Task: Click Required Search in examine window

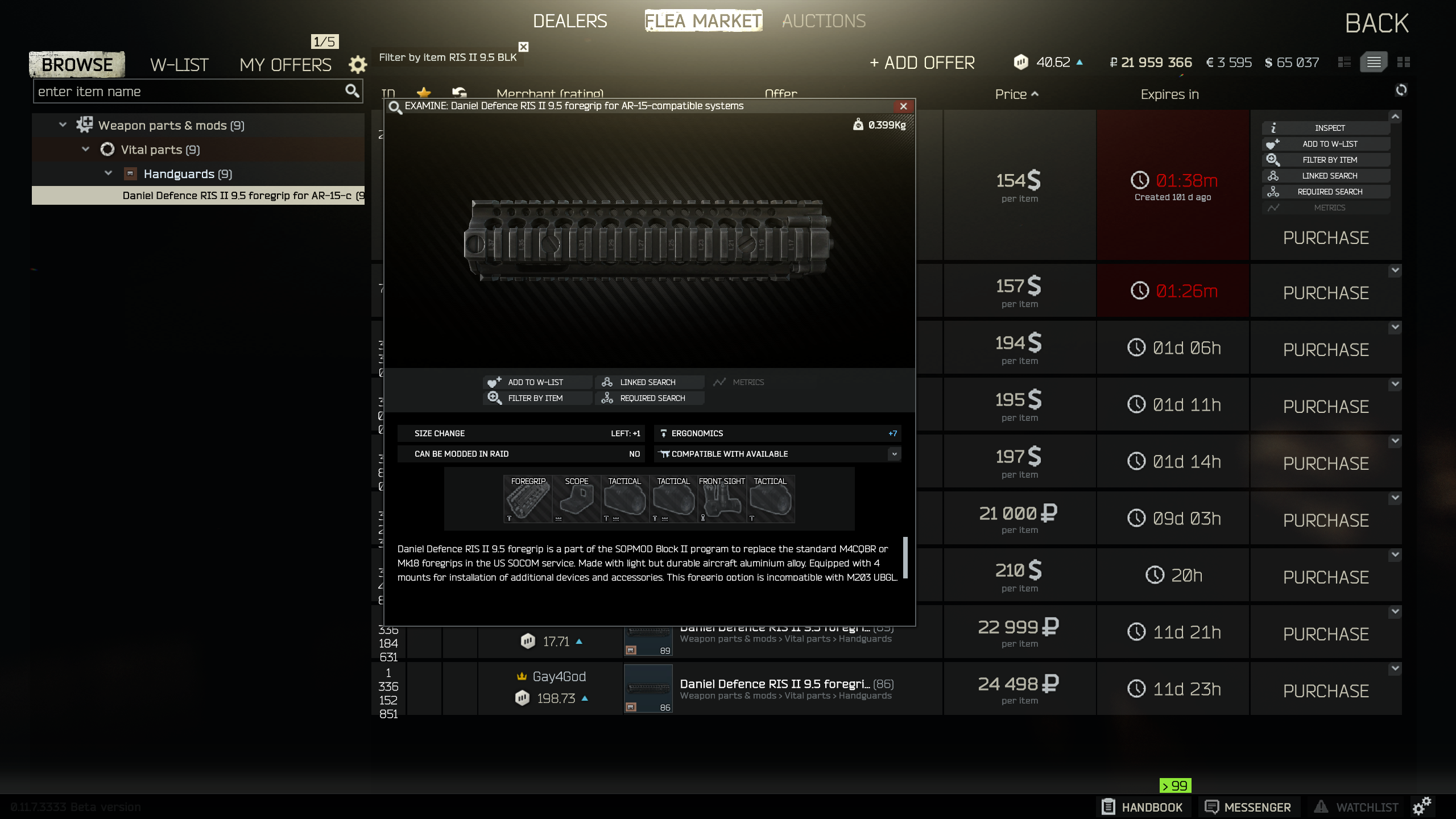Action: pyautogui.click(x=650, y=398)
